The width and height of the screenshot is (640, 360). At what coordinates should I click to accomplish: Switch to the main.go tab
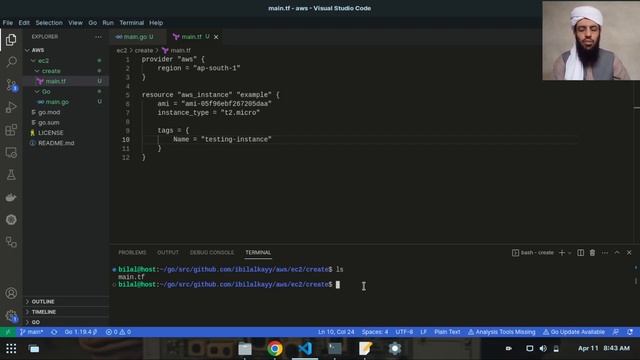135,37
